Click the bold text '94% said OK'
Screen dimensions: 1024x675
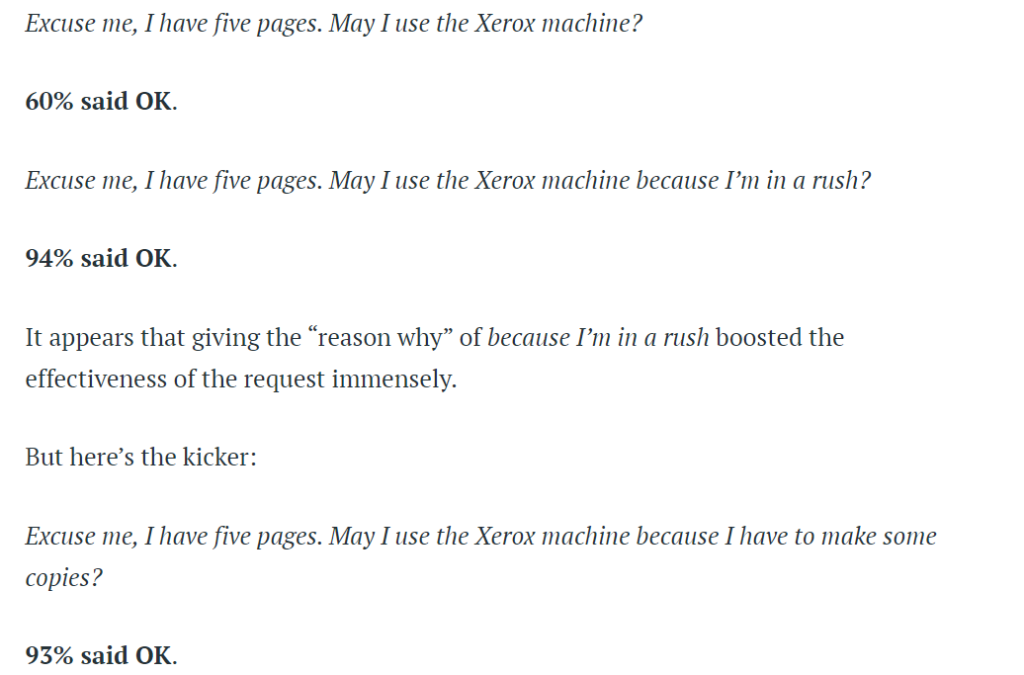click(101, 259)
